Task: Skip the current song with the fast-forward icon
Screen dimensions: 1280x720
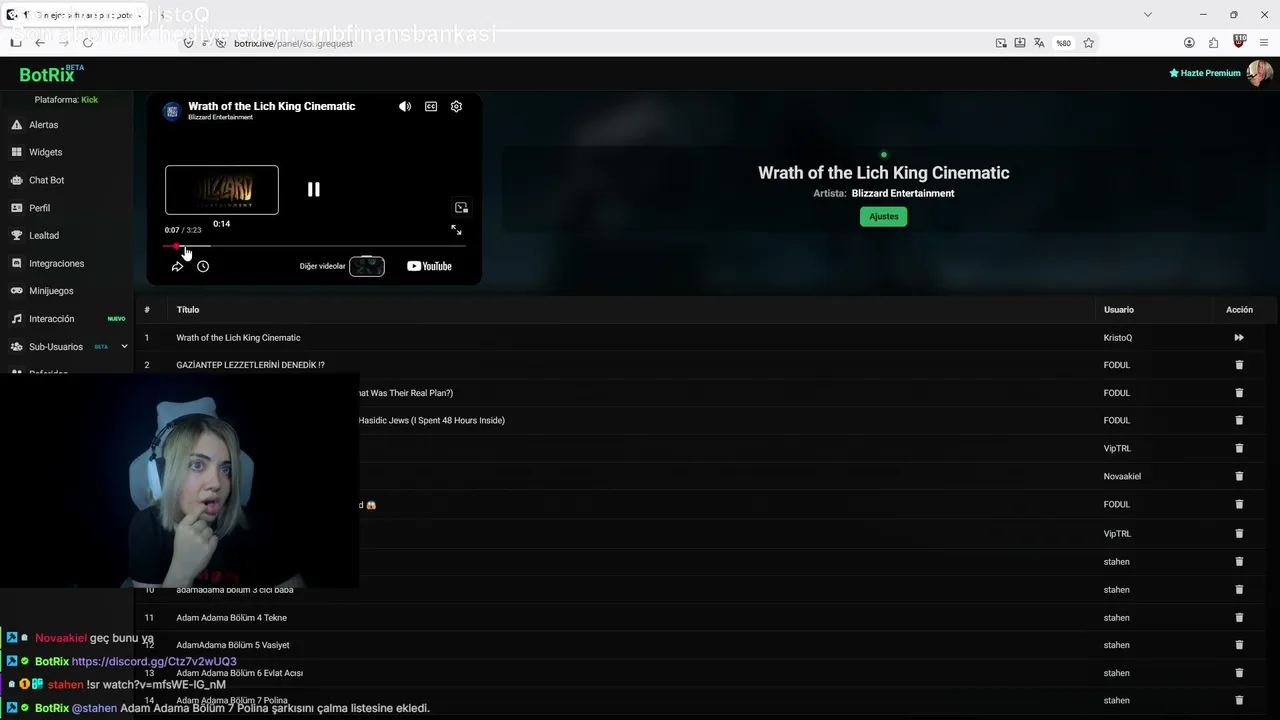Action: coord(1239,338)
